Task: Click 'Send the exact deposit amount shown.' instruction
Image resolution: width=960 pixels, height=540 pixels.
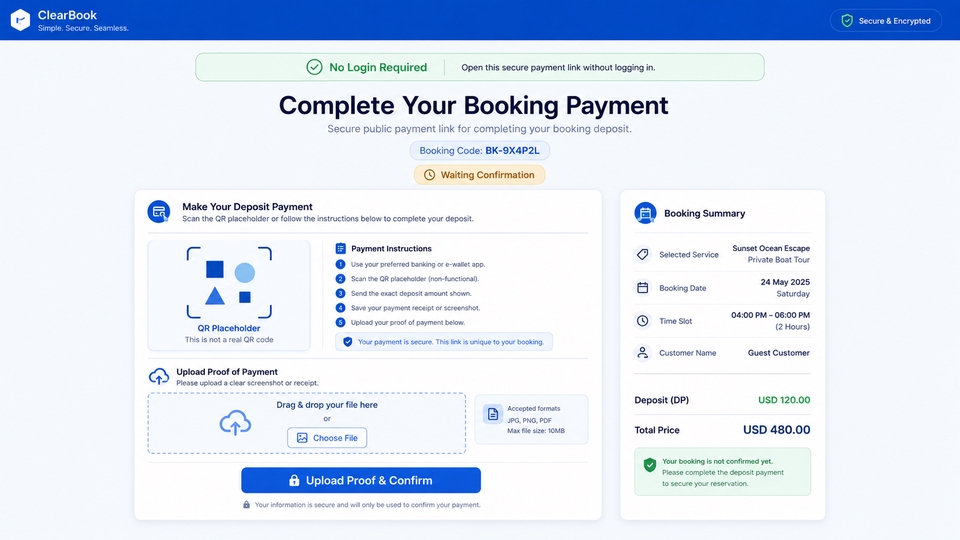Action: 411,293
